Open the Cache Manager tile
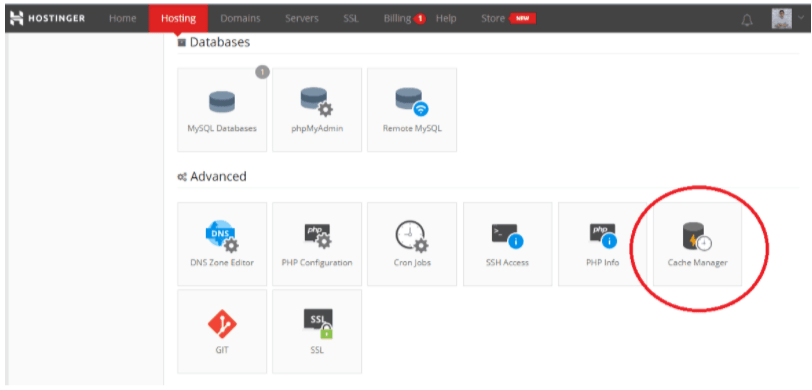The image size is (812, 390). (697, 244)
